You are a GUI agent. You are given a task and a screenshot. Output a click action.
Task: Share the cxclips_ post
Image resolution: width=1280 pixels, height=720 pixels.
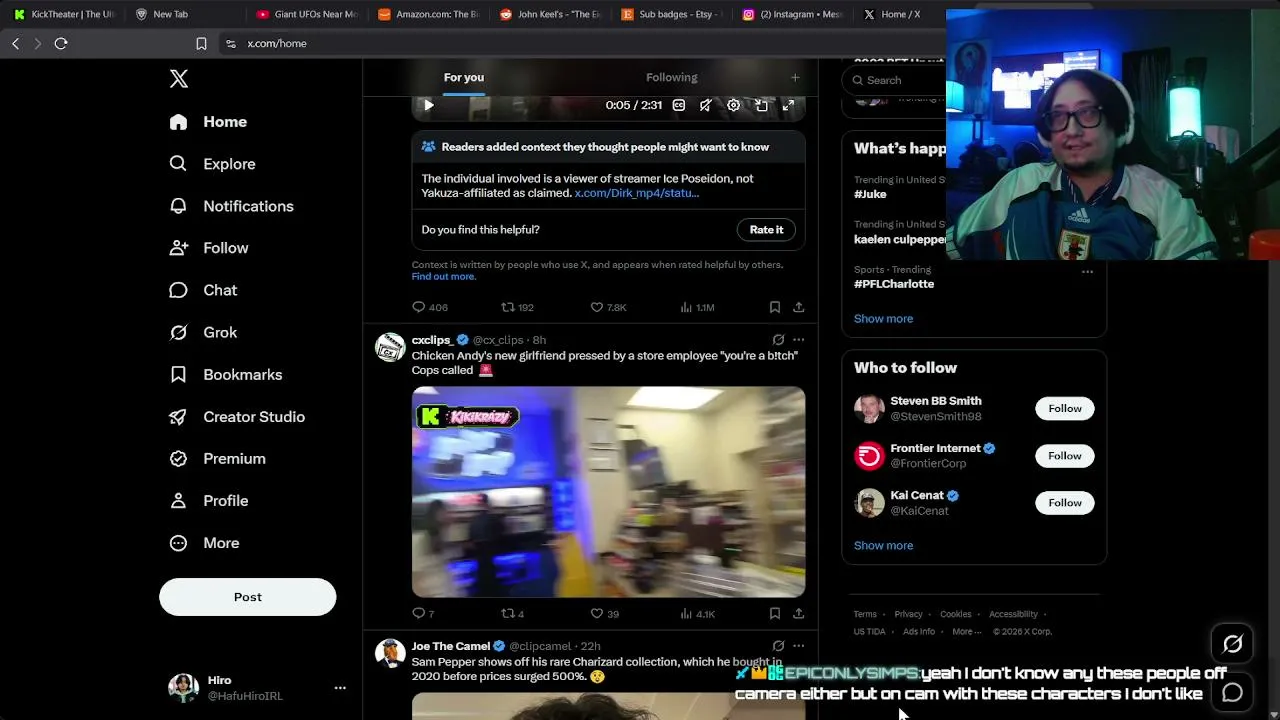pyautogui.click(x=798, y=613)
